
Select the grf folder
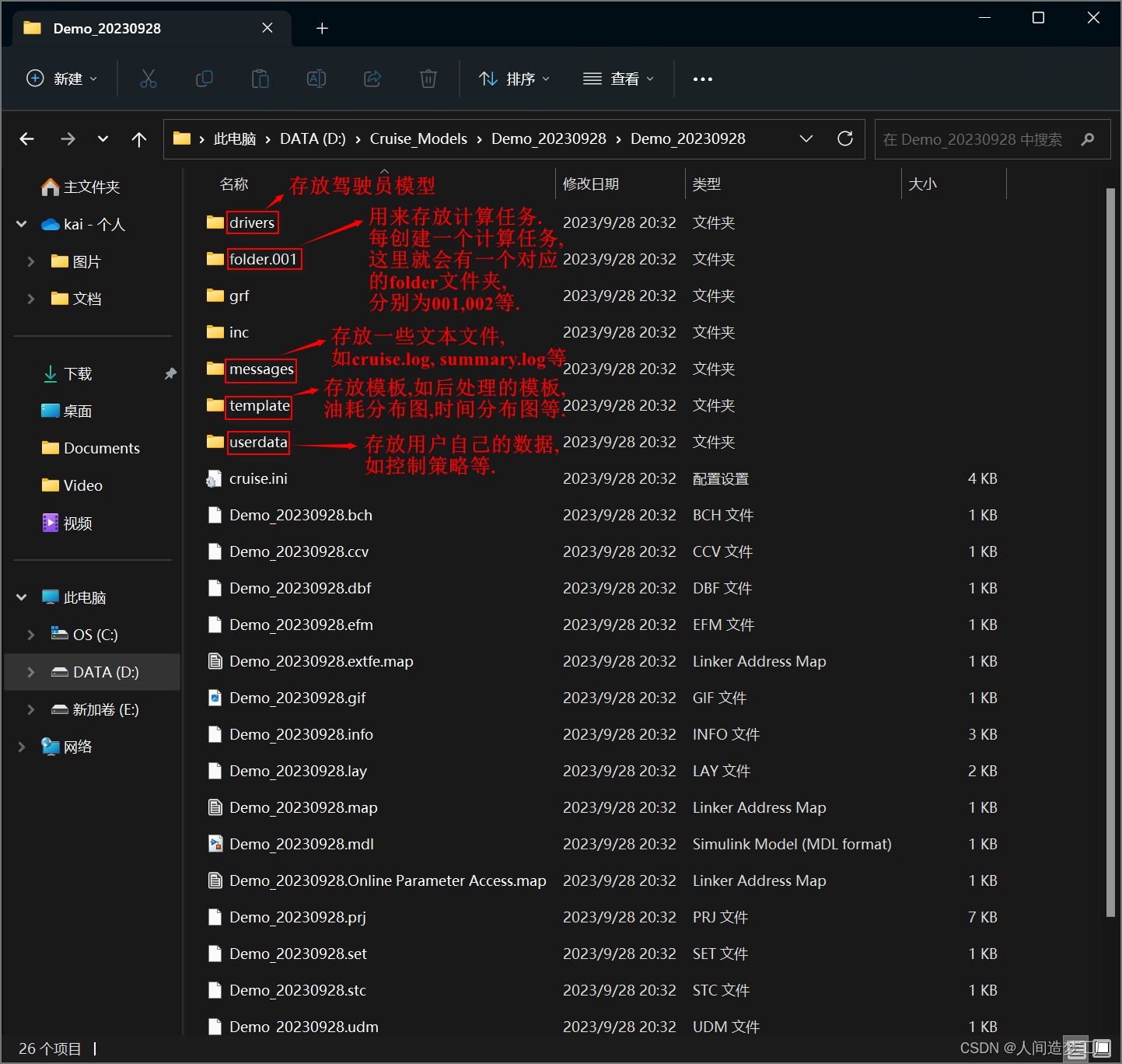(239, 296)
